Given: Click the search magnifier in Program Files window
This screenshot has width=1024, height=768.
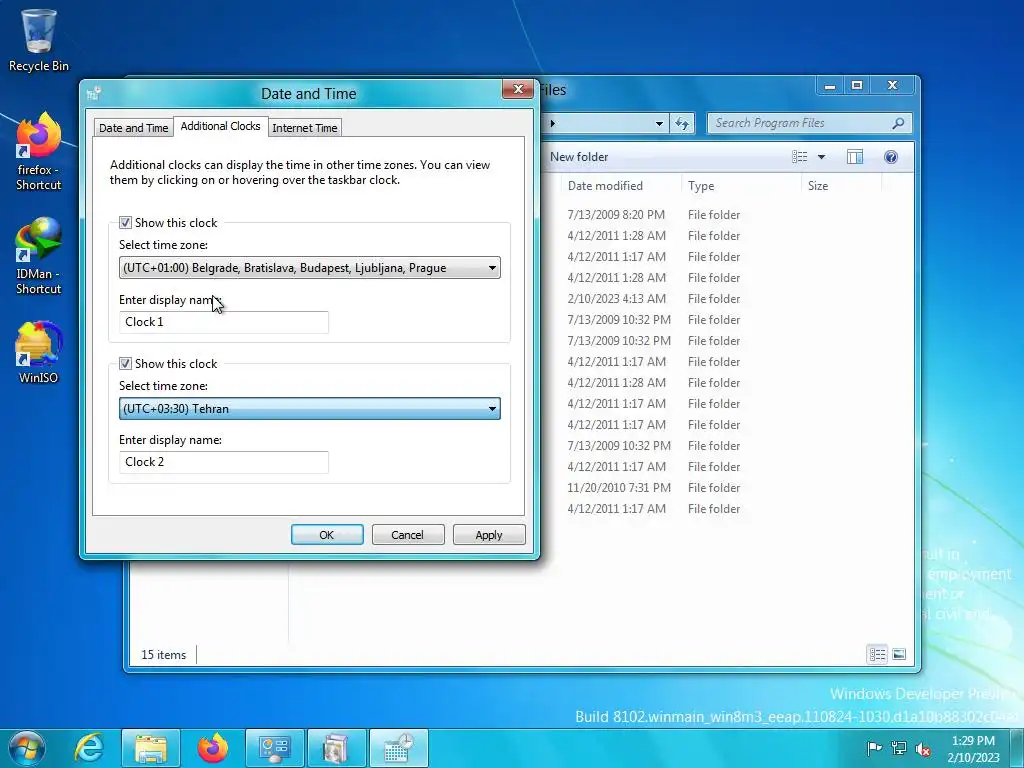Looking at the screenshot, I should (x=898, y=123).
